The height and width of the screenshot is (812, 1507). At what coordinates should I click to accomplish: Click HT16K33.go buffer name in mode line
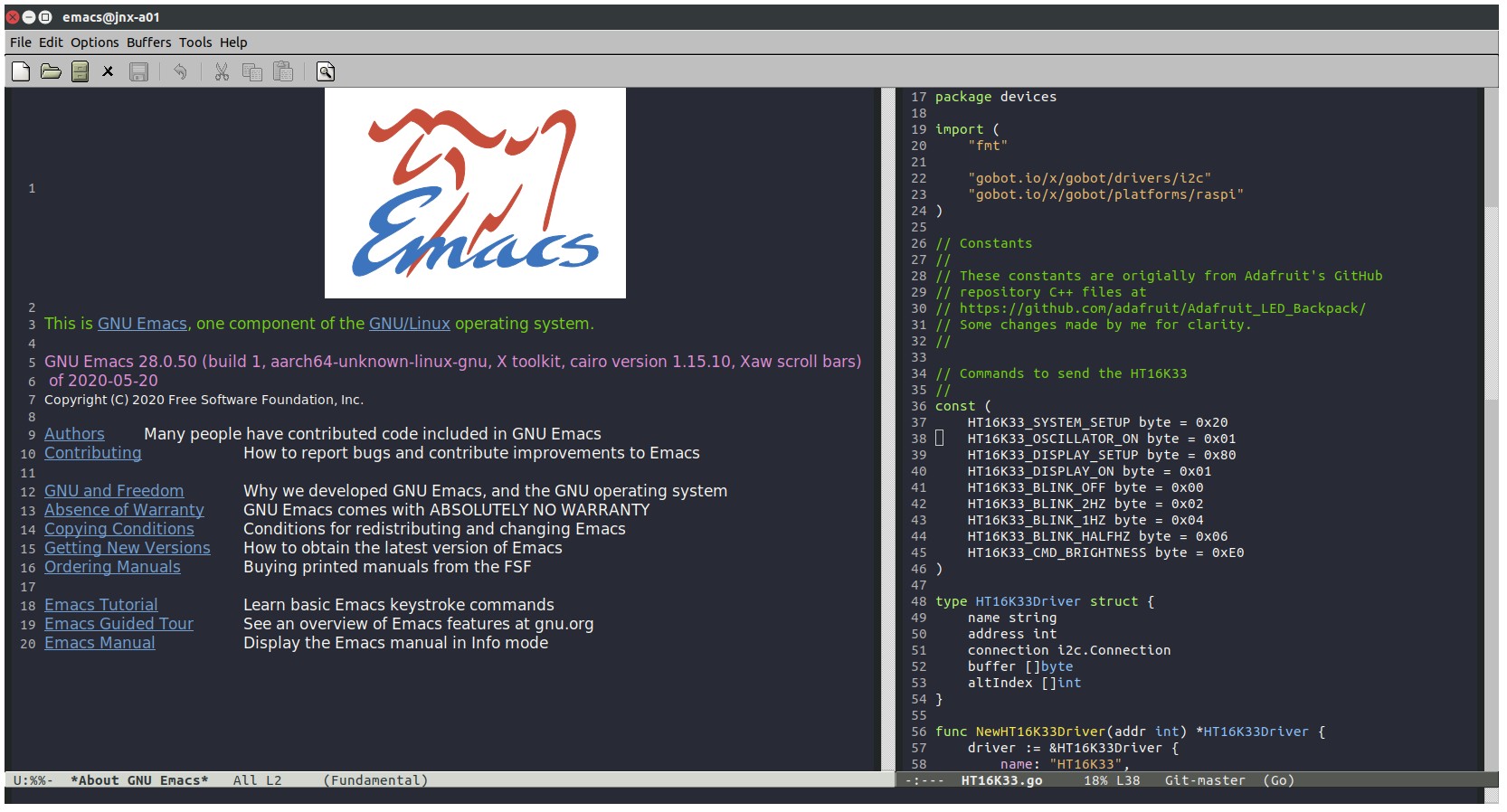click(1001, 780)
